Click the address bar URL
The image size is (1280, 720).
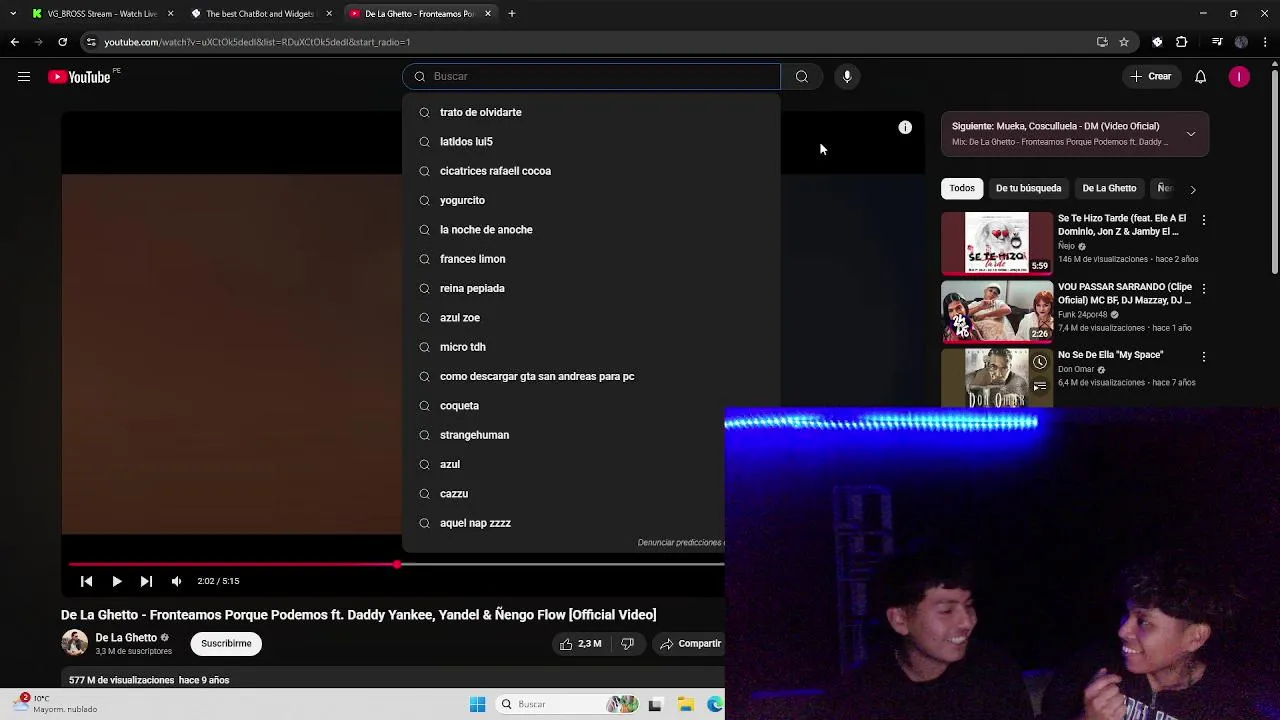point(257,42)
